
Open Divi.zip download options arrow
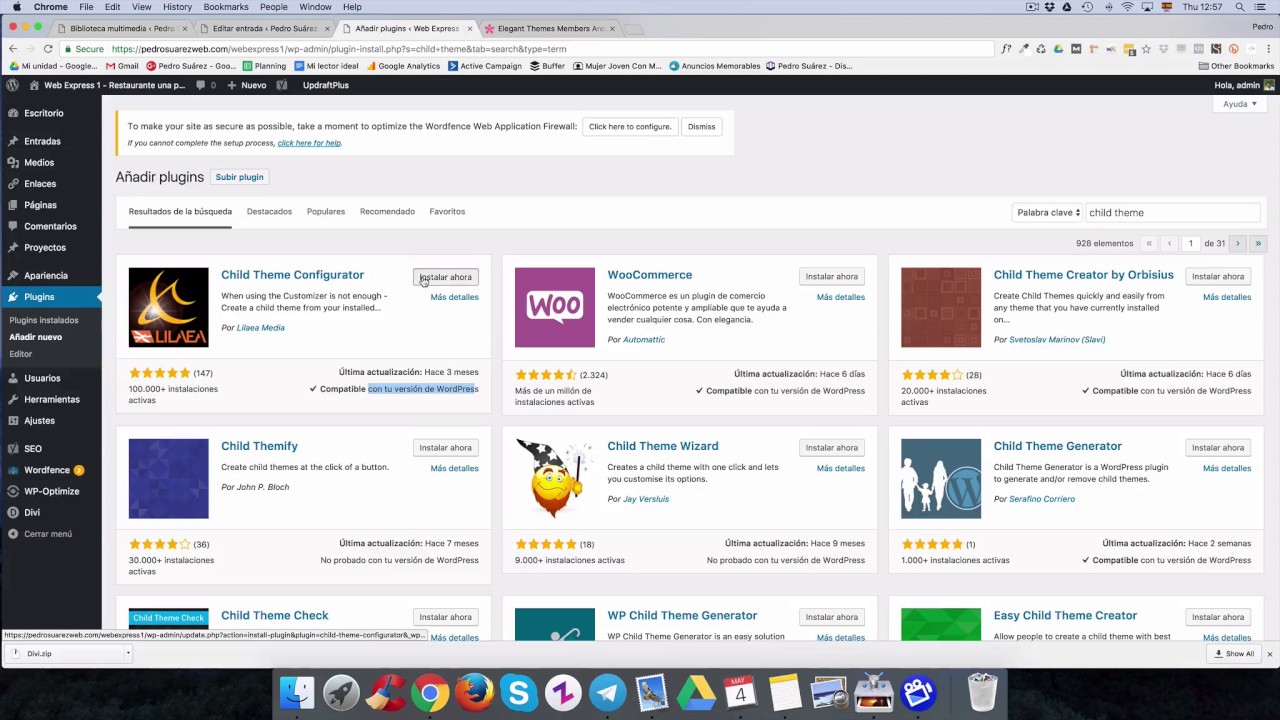point(128,654)
